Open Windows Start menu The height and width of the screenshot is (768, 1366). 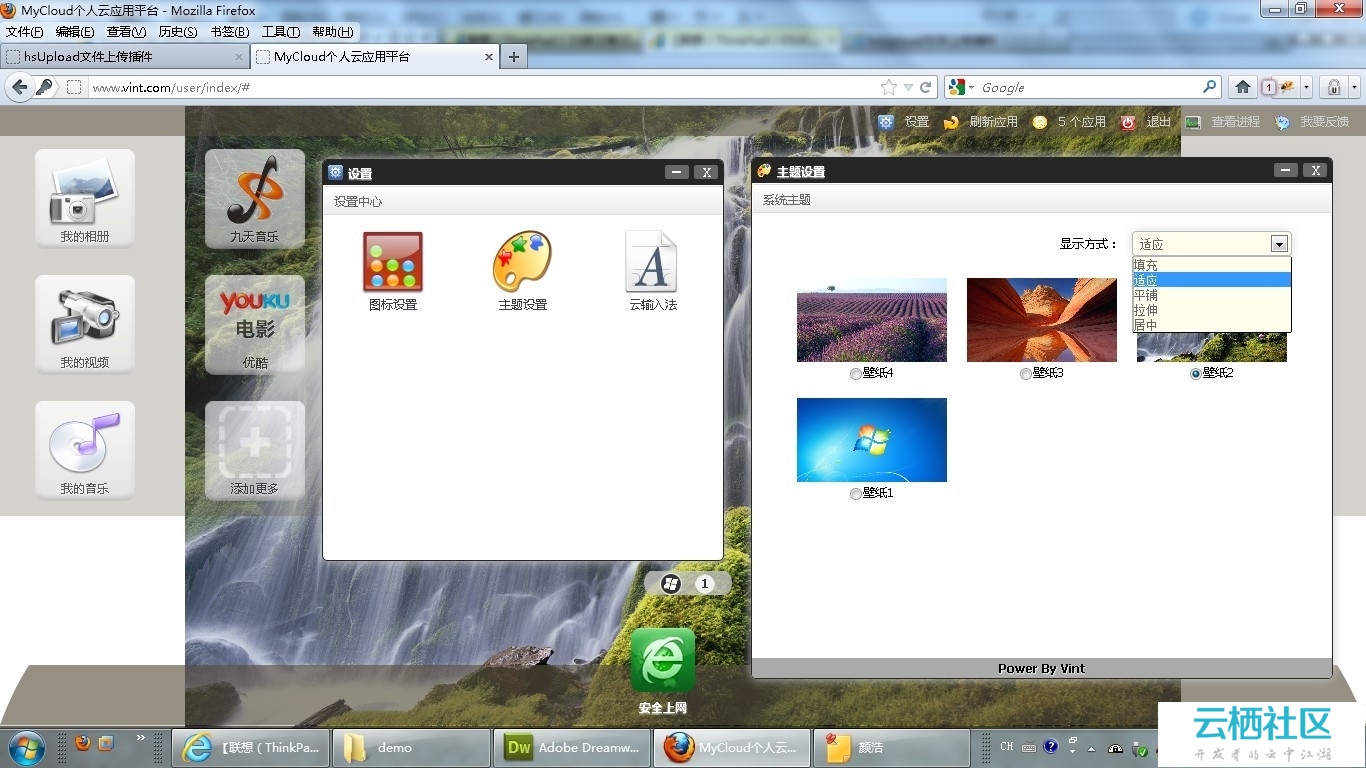pos(26,746)
